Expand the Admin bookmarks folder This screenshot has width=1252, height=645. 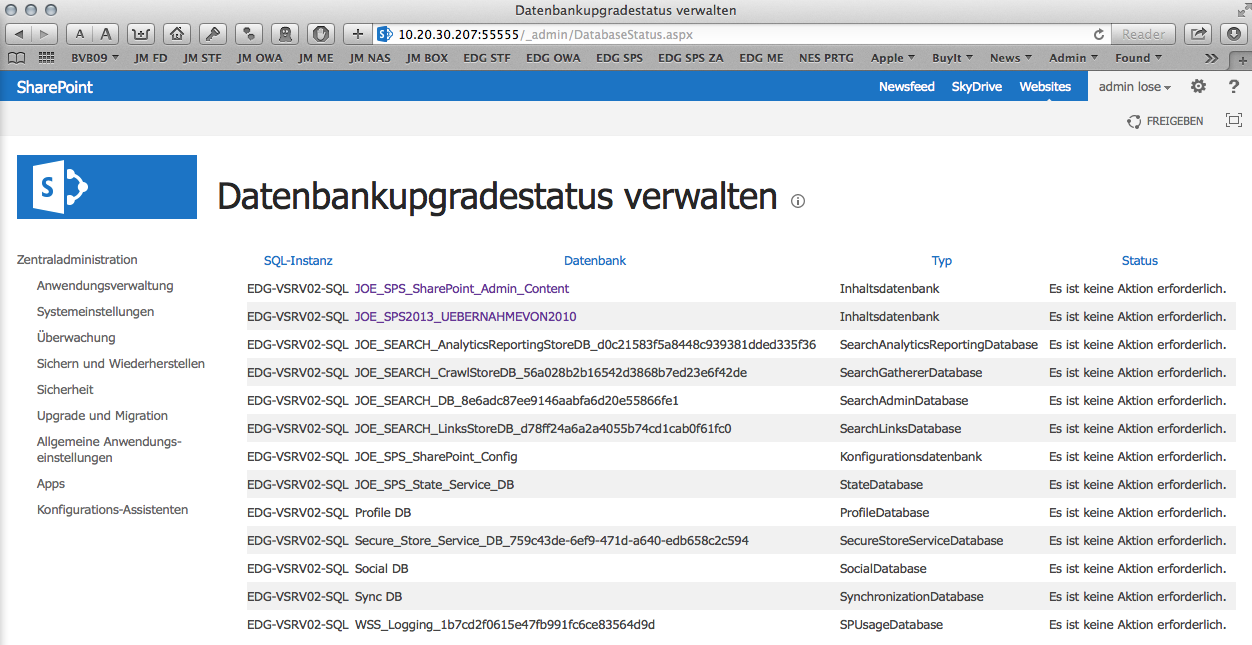coord(1073,58)
